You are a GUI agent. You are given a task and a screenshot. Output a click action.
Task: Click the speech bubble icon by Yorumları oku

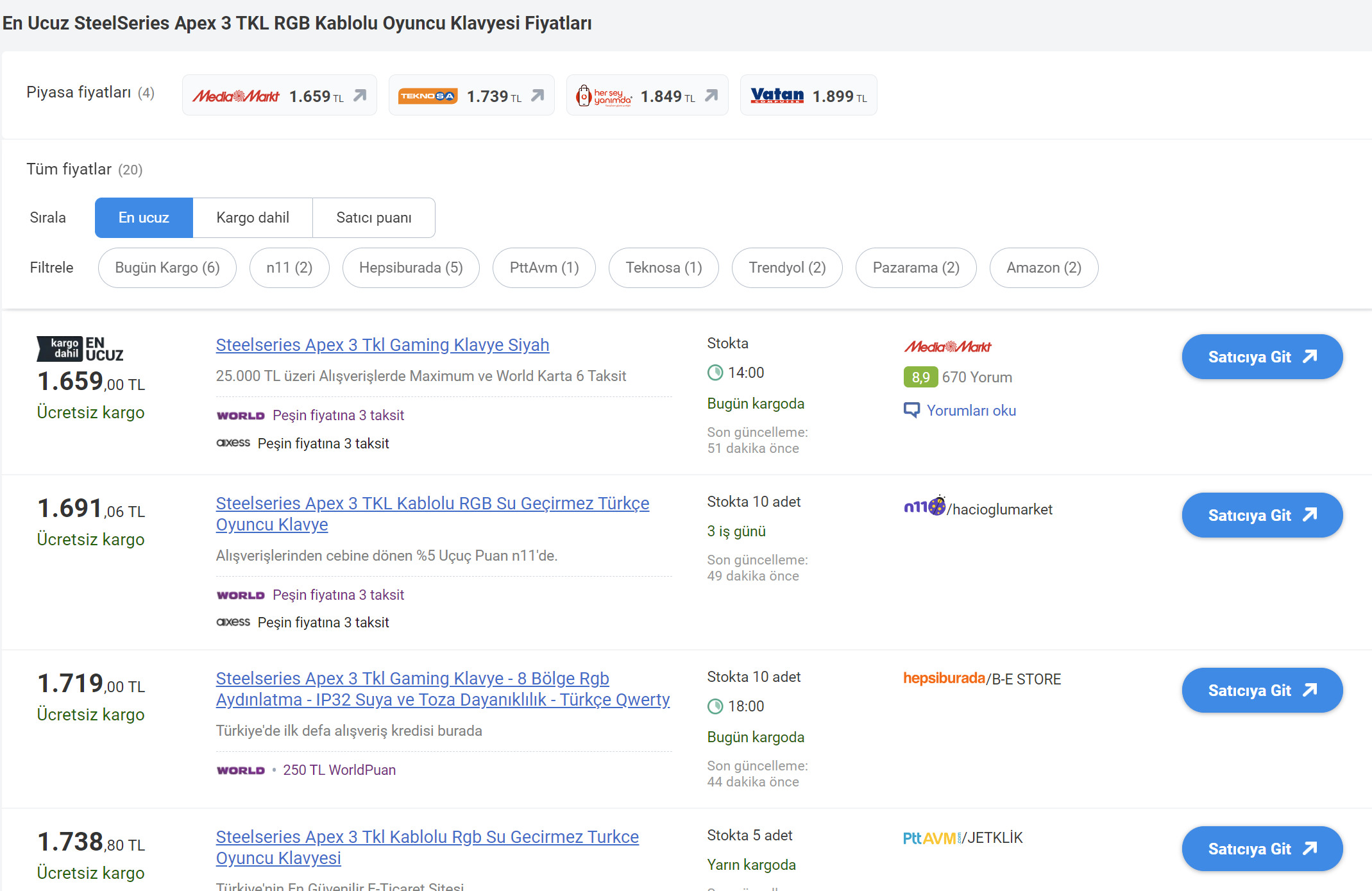coord(911,410)
